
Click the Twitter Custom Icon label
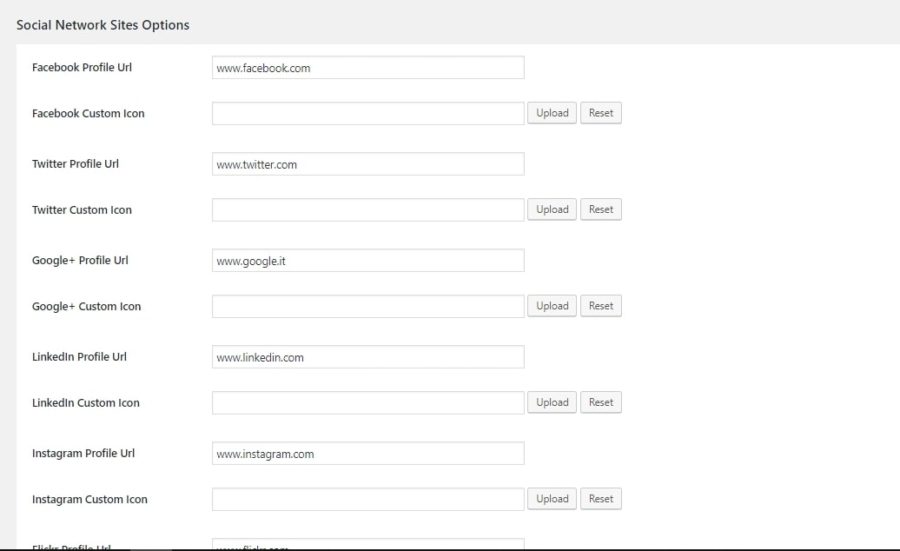[82, 209]
